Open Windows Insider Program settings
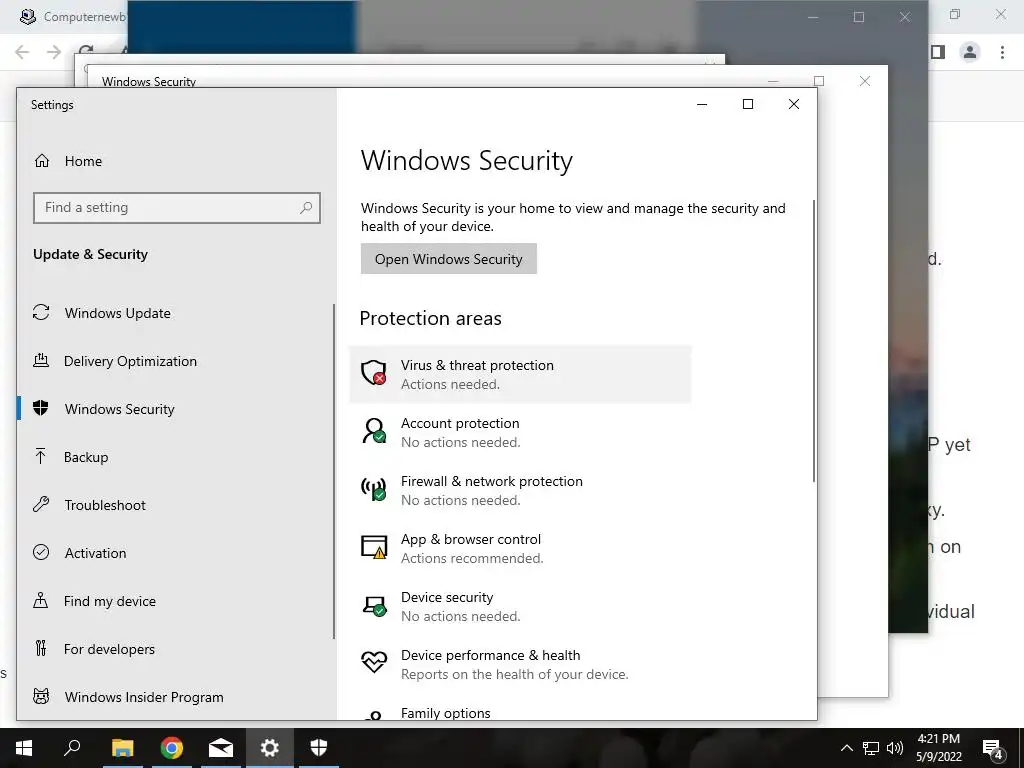Image resolution: width=1024 pixels, height=768 pixels. pyautogui.click(x=175, y=697)
